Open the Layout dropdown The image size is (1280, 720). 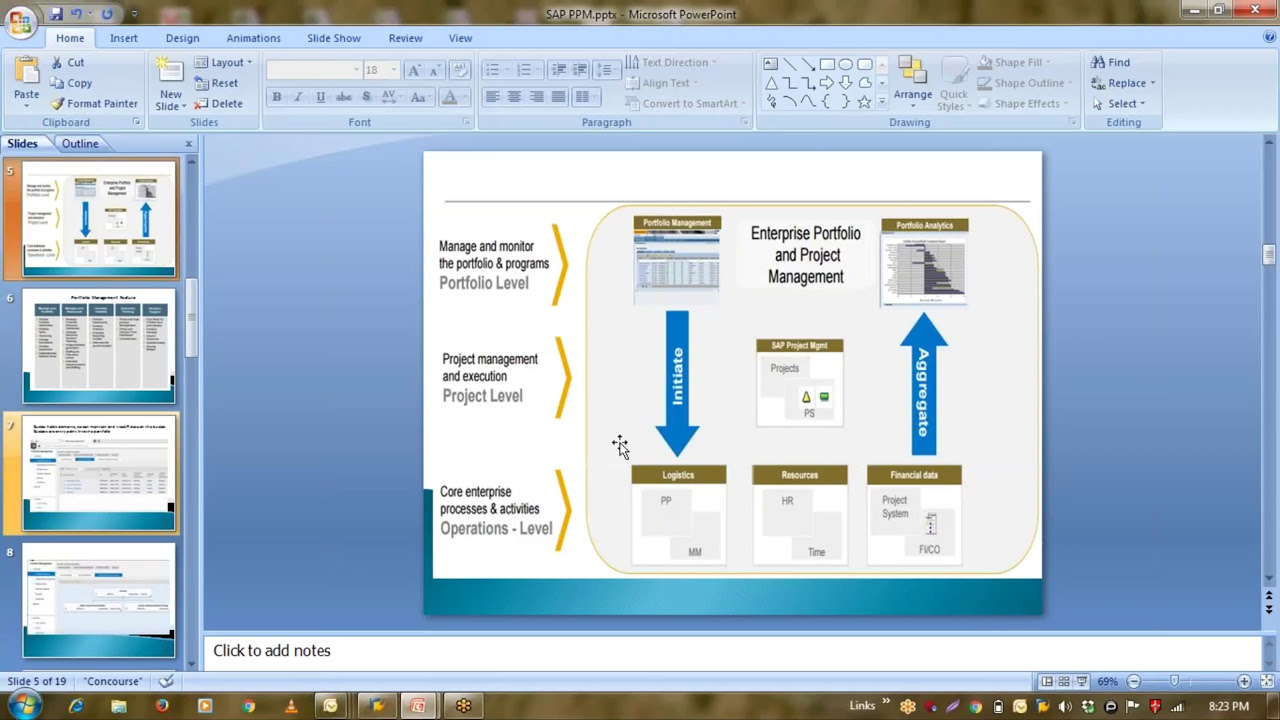pos(224,62)
